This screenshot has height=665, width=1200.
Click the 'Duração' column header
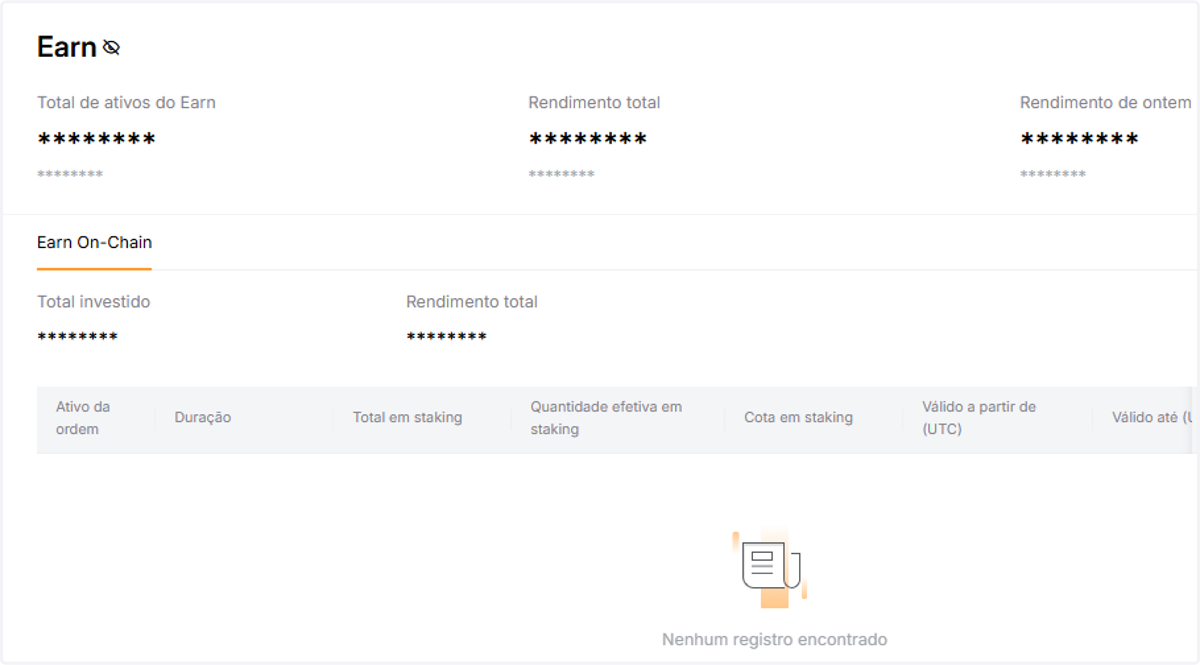(202, 417)
